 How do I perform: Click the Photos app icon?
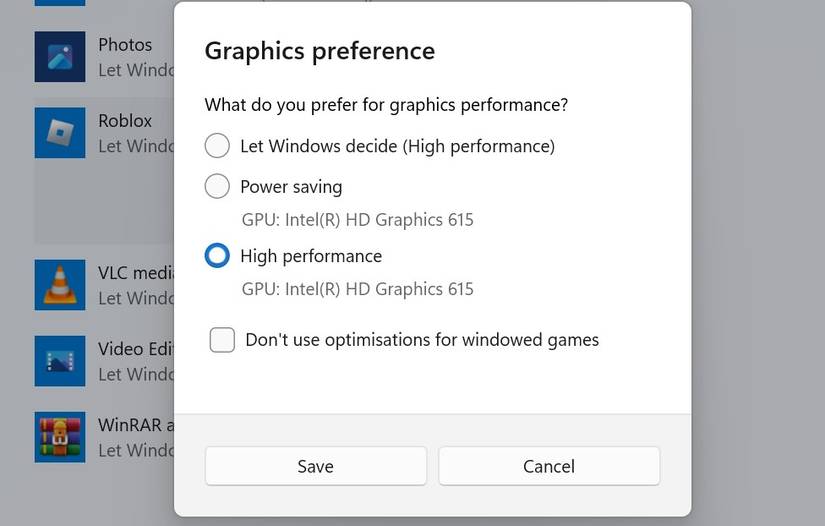(60, 57)
